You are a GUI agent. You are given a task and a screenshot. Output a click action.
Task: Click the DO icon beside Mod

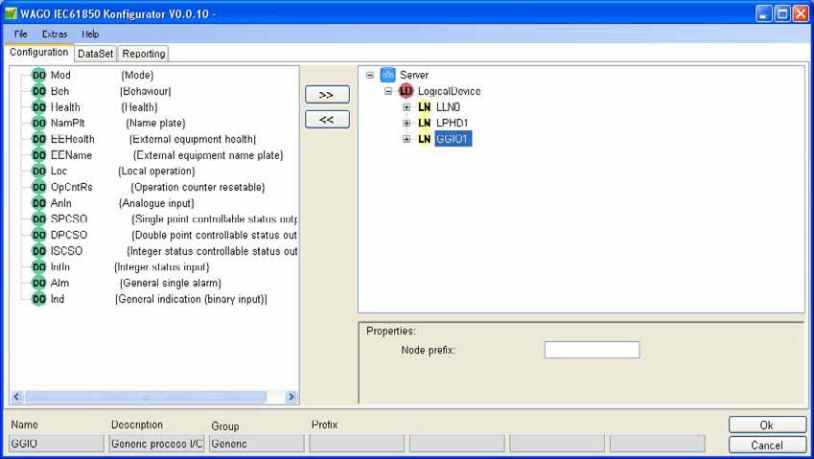[39, 75]
